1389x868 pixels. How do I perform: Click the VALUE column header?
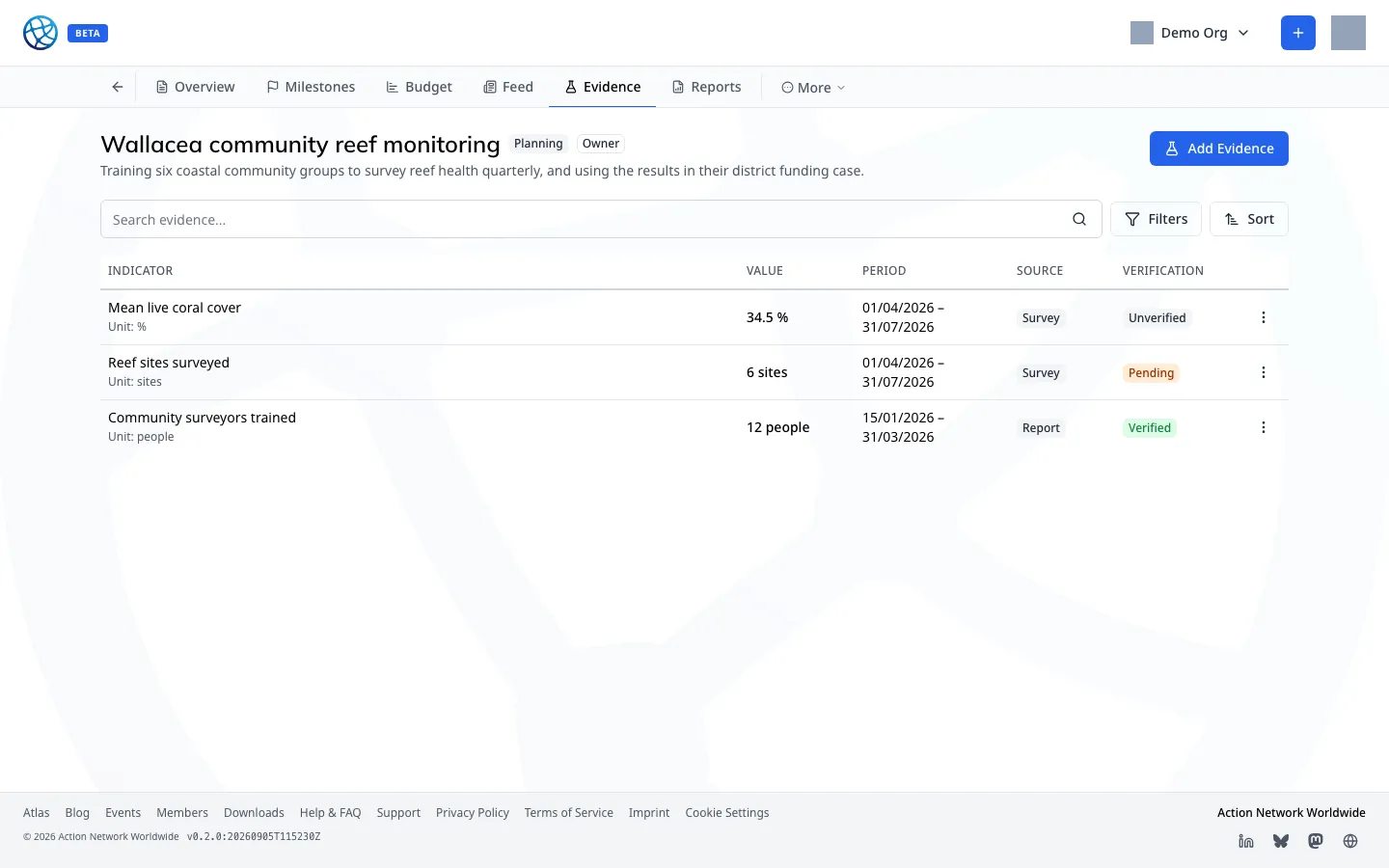pyautogui.click(x=765, y=271)
